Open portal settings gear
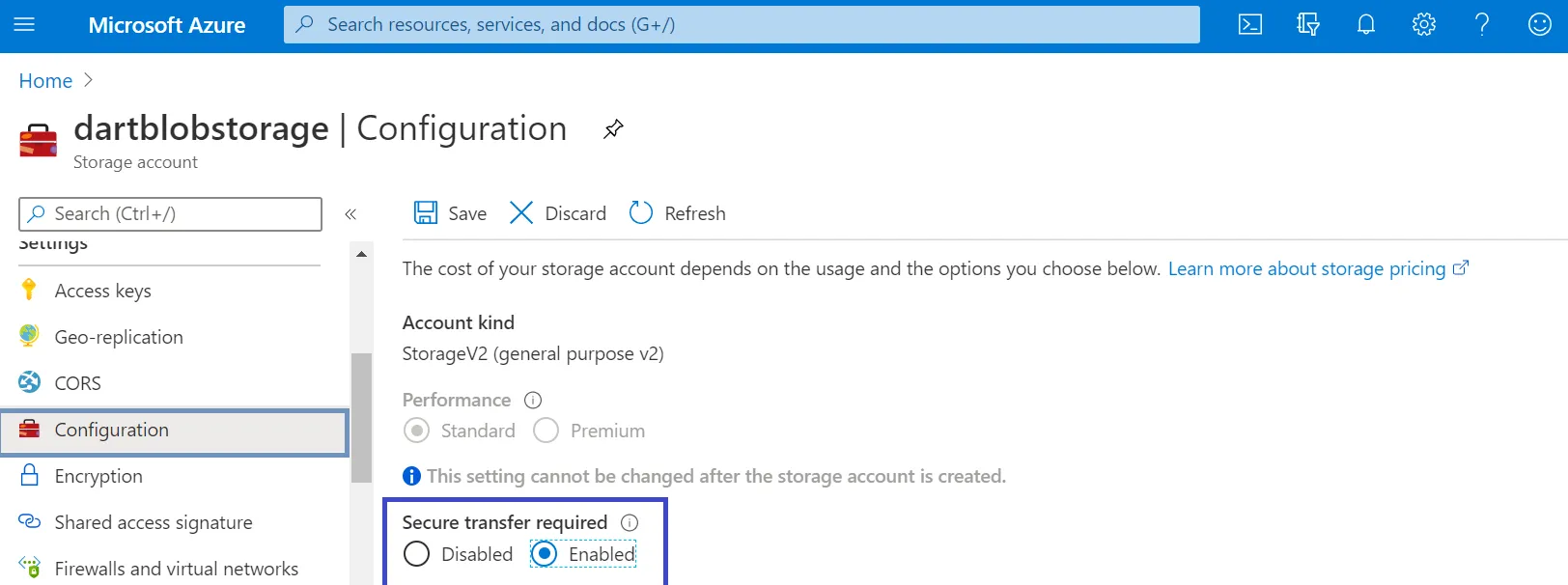This screenshot has width=1568, height=585. [x=1424, y=24]
